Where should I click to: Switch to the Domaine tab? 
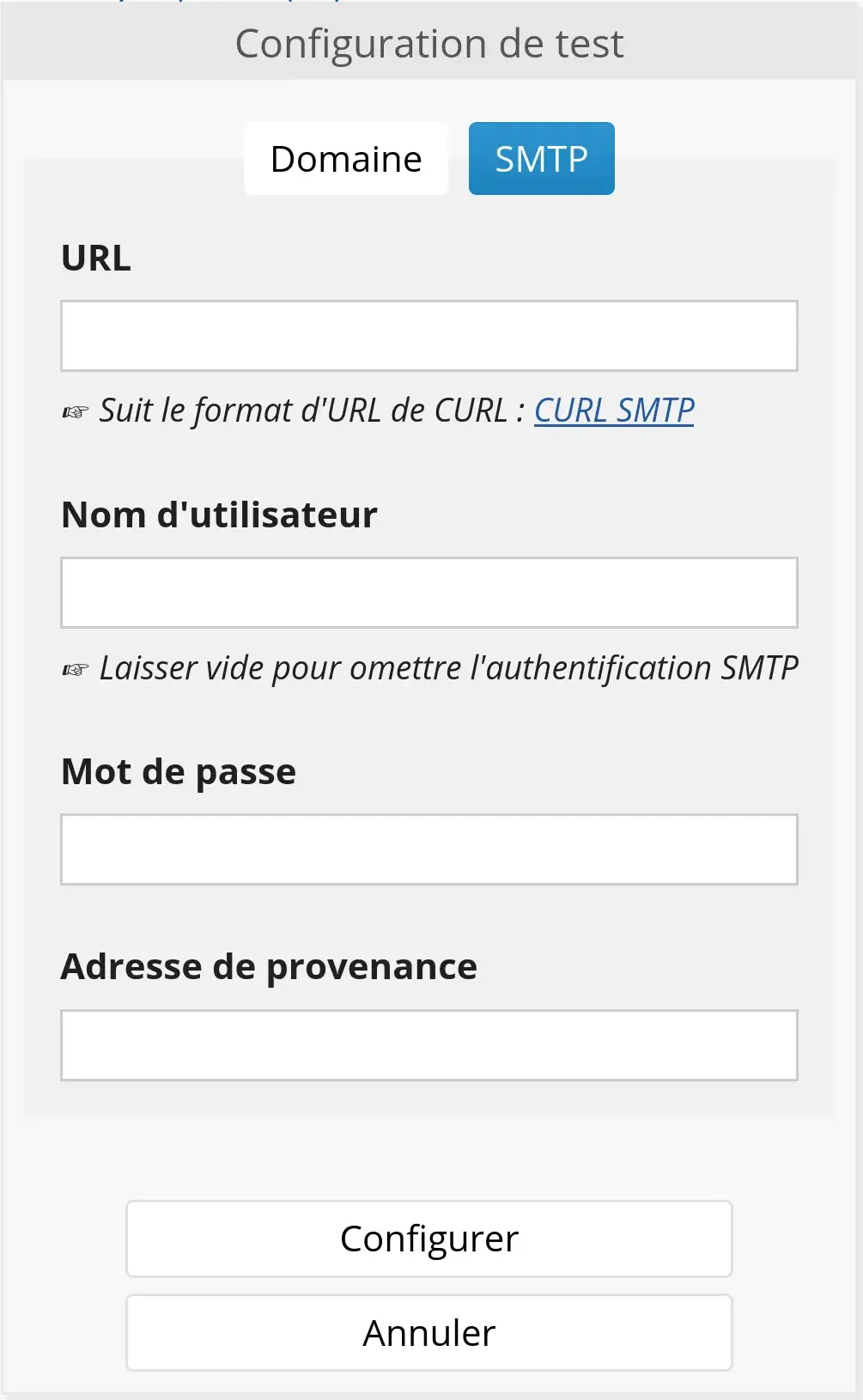pos(346,159)
